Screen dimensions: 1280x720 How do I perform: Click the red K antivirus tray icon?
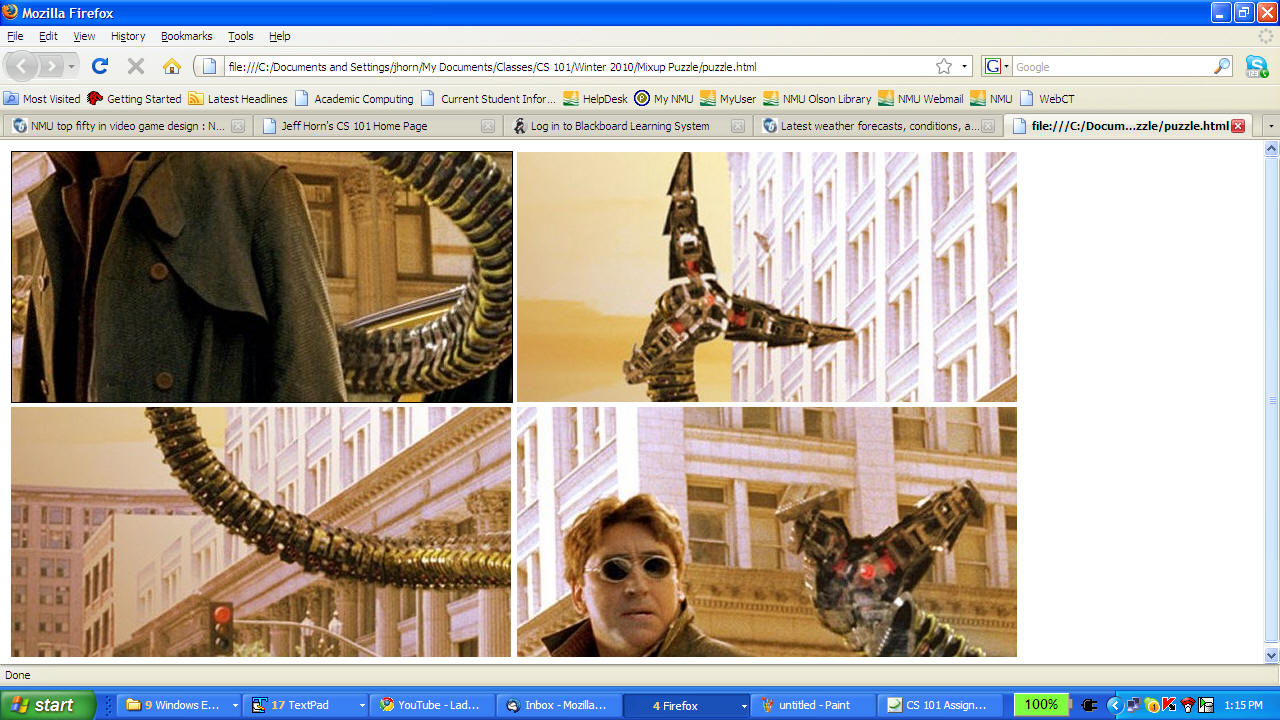(1168, 705)
